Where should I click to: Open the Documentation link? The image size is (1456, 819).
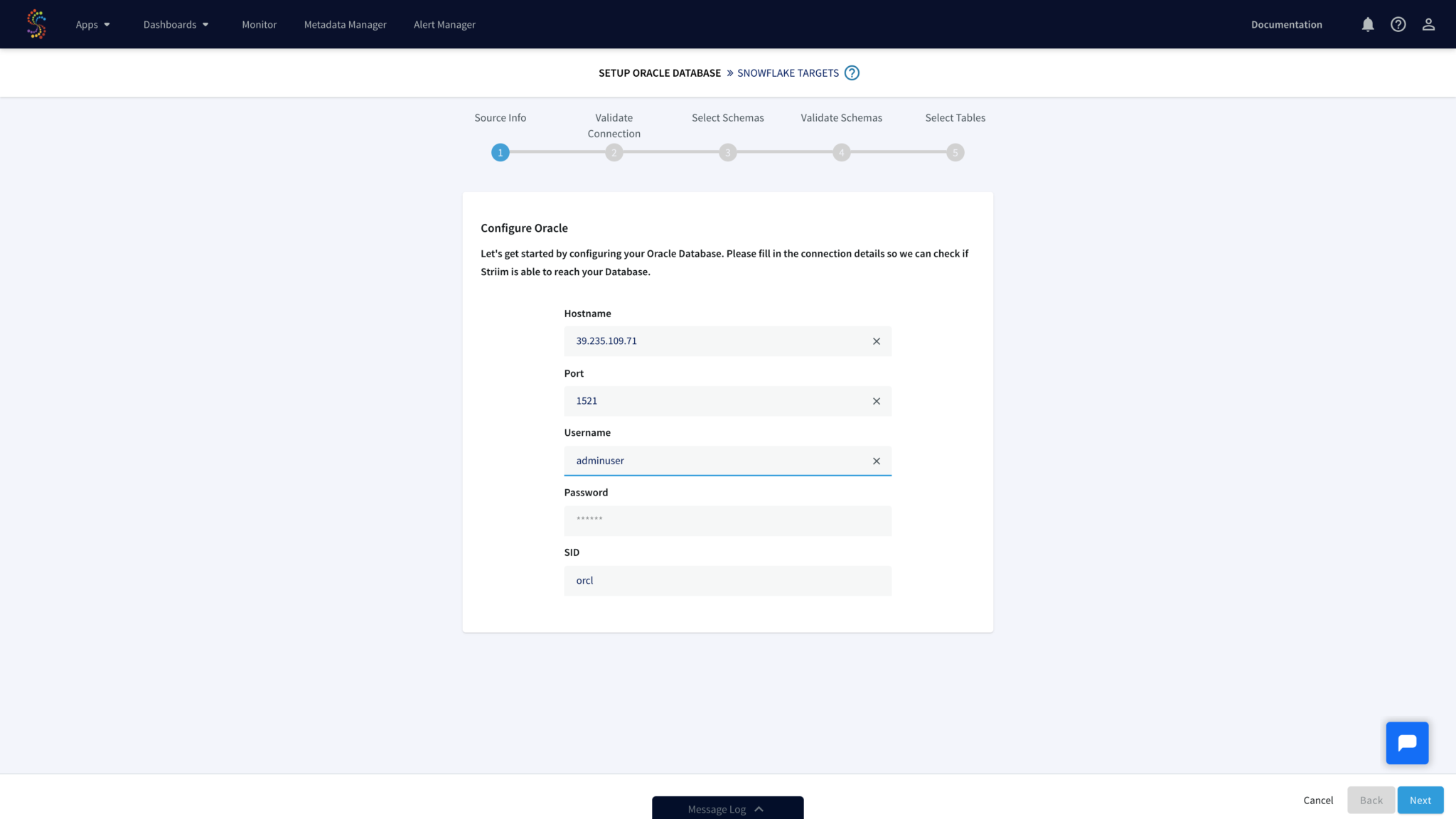1286,24
